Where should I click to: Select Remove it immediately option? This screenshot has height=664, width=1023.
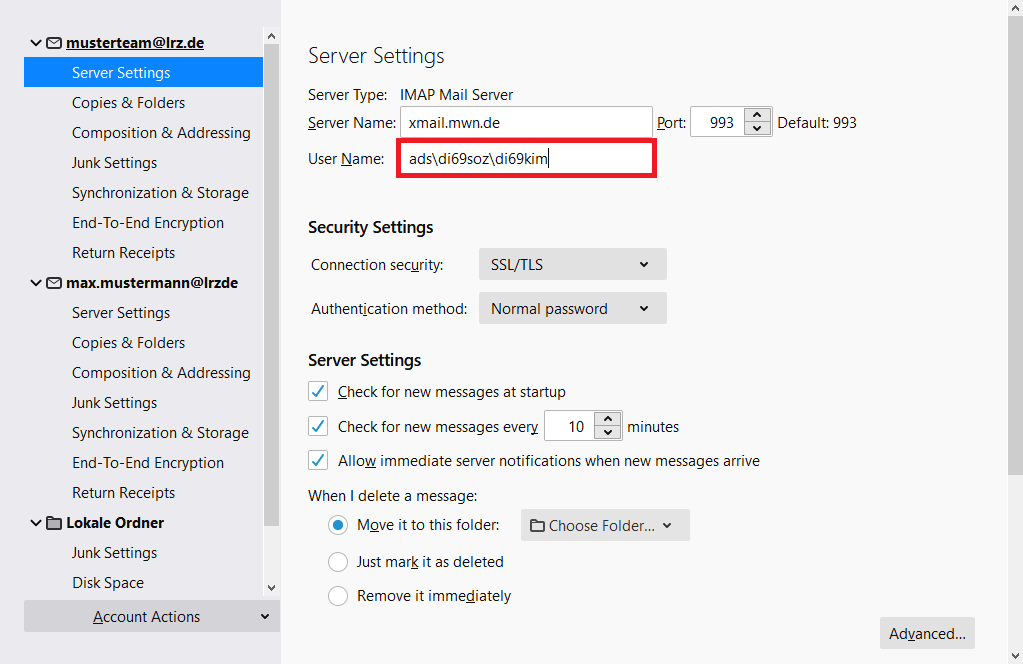[x=338, y=596]
